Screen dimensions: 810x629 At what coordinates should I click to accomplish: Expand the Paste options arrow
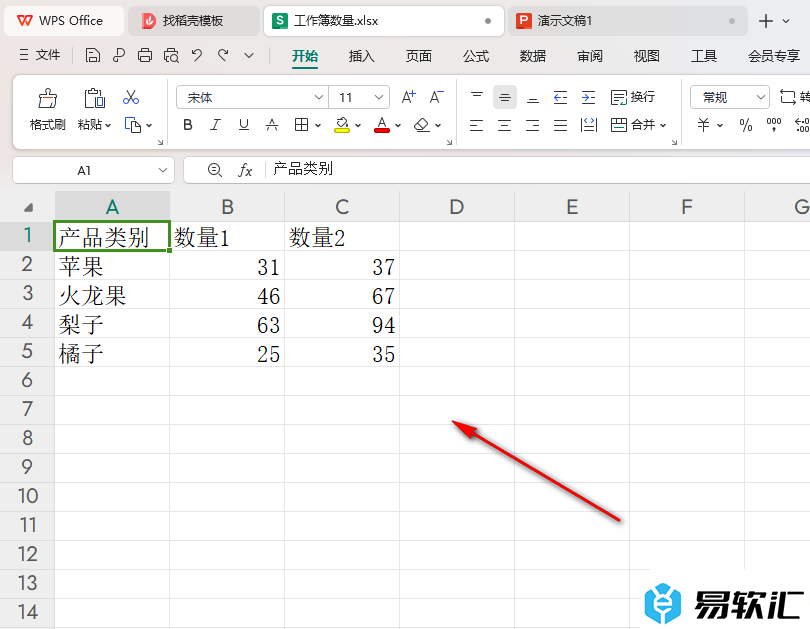click(x=108, y=125)
